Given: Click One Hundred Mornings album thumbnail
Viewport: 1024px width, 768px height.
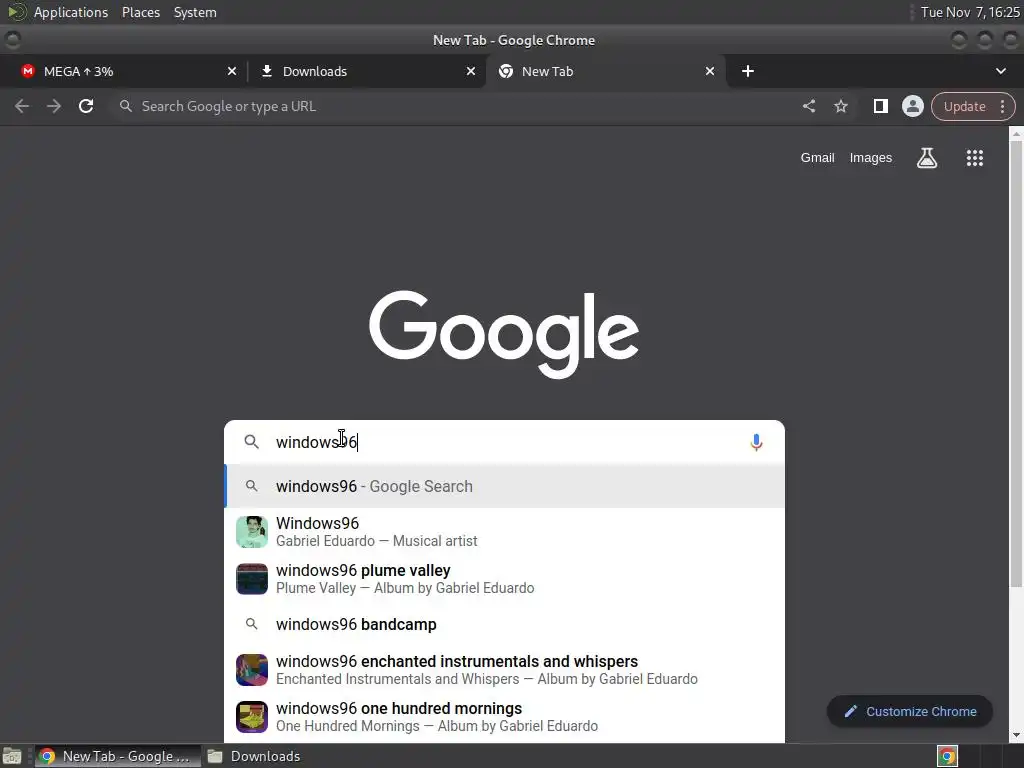Looking at the screenshot, I should point(251,717).
